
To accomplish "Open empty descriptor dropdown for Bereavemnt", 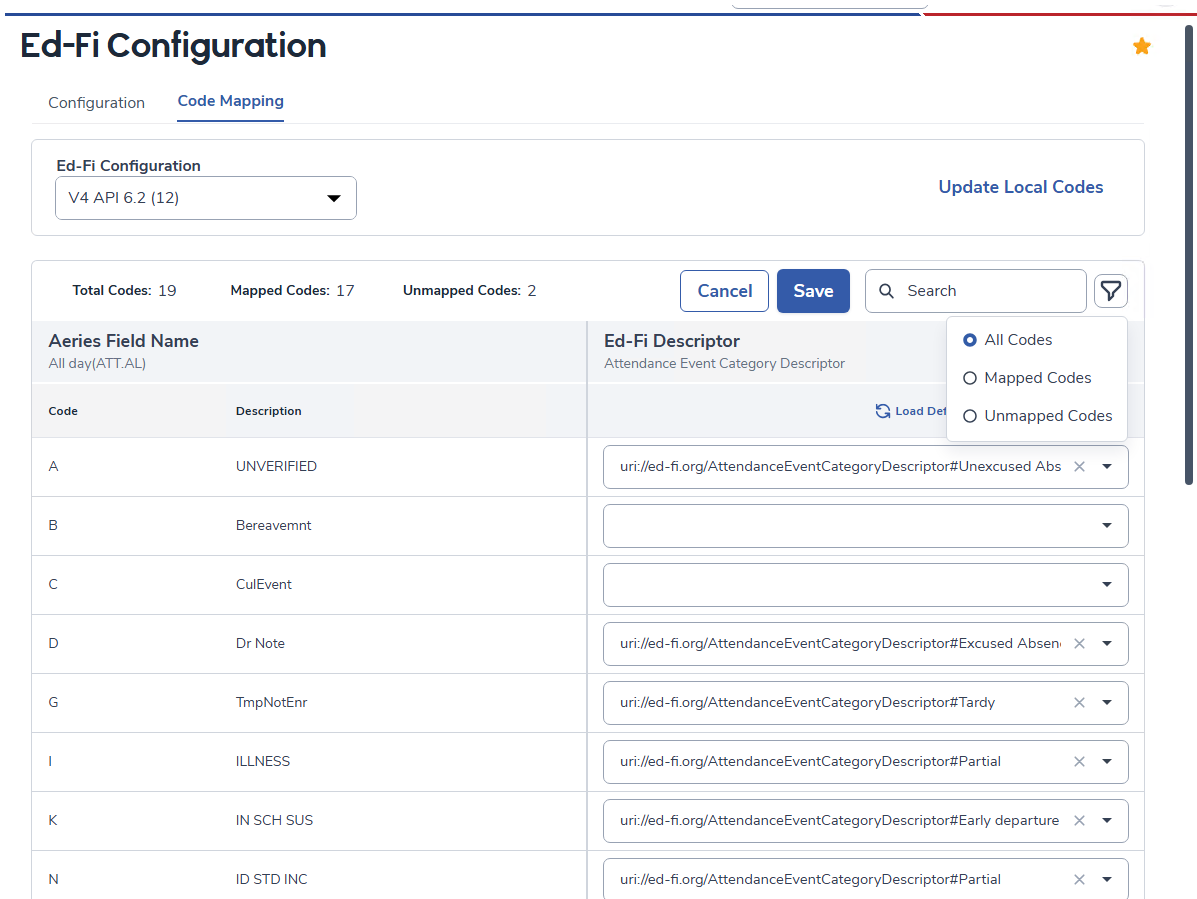I will 866,526.
